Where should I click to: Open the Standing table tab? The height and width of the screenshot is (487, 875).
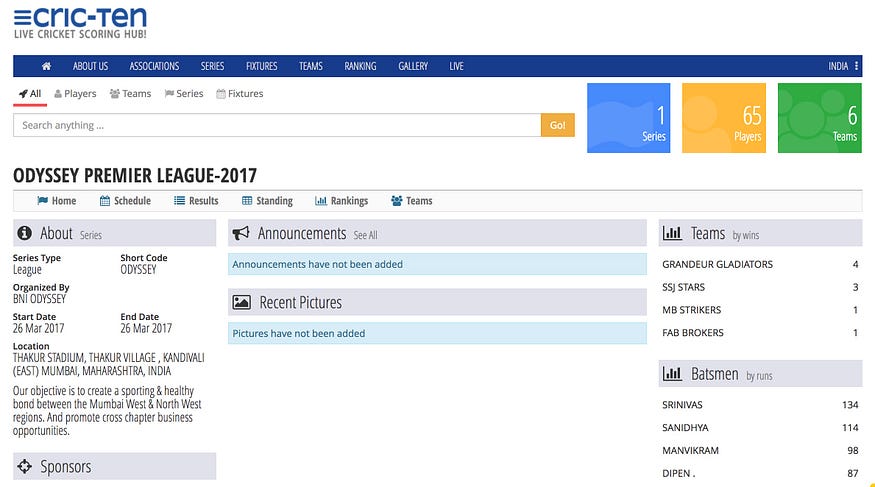[267, 201]
